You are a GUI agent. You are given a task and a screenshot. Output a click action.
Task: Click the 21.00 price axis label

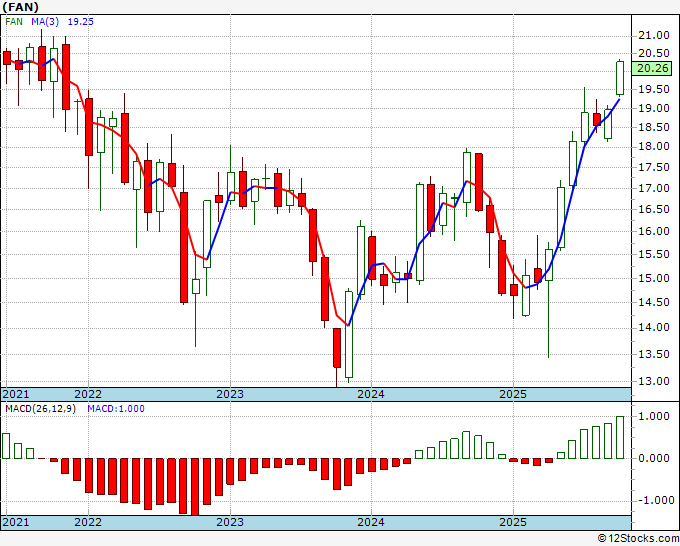[654, 35]
